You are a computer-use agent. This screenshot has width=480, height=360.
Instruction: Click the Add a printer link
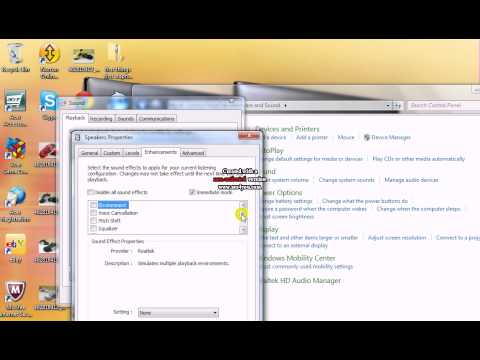[312, 137]
